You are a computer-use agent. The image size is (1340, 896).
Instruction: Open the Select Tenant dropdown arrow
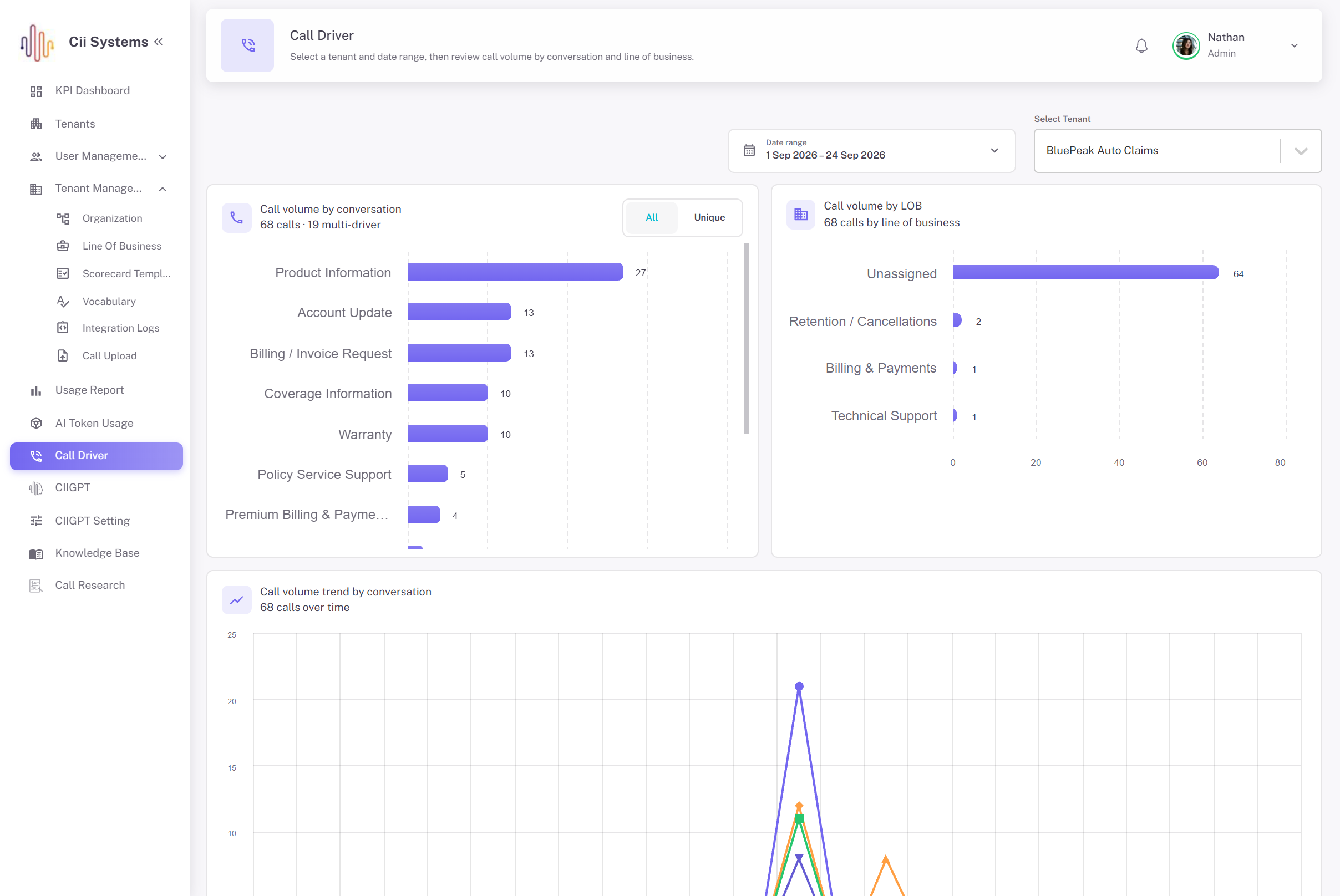pyautogui.click(x=1301, y=151)
